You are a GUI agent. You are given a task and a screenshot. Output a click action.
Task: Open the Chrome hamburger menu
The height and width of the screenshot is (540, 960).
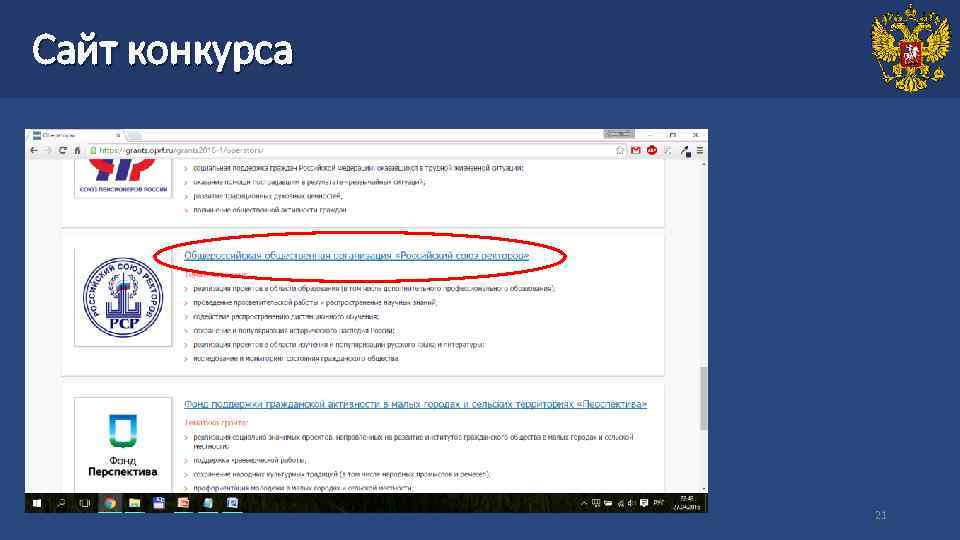[x=699, y=150]
